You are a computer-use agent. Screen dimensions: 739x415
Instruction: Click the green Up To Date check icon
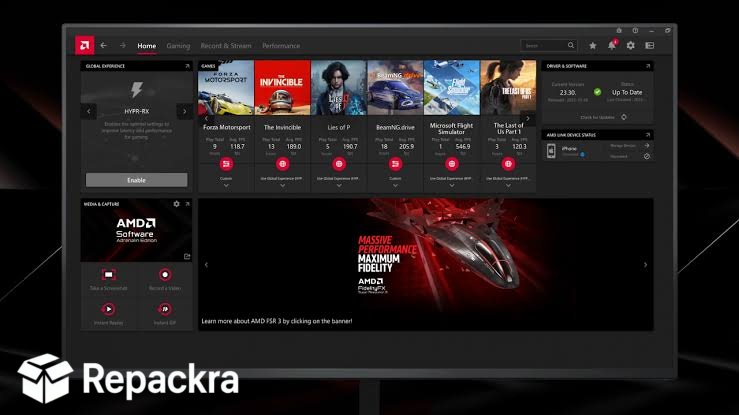[597, 92]
